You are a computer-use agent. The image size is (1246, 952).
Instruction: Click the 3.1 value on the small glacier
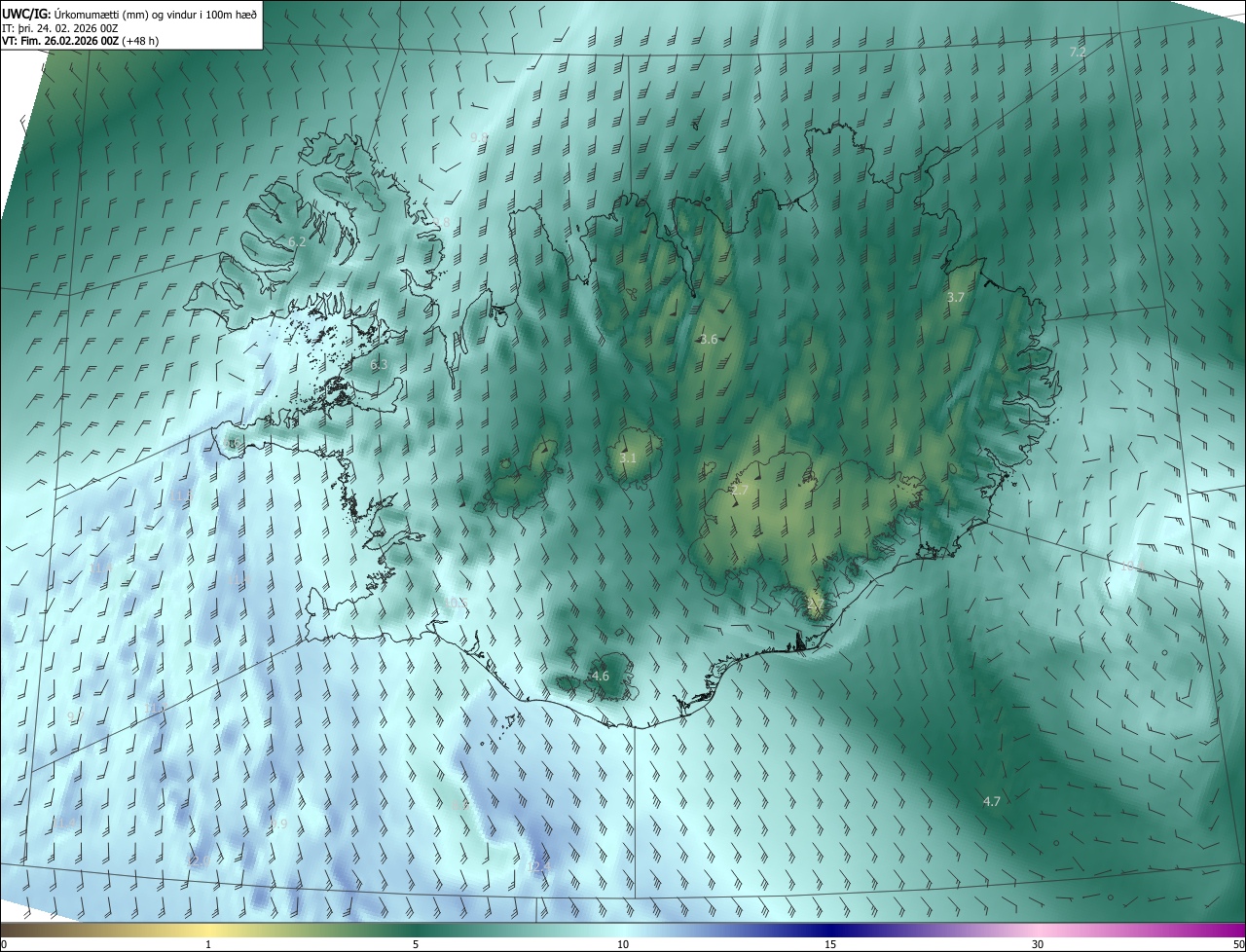[x=628, y=458]
